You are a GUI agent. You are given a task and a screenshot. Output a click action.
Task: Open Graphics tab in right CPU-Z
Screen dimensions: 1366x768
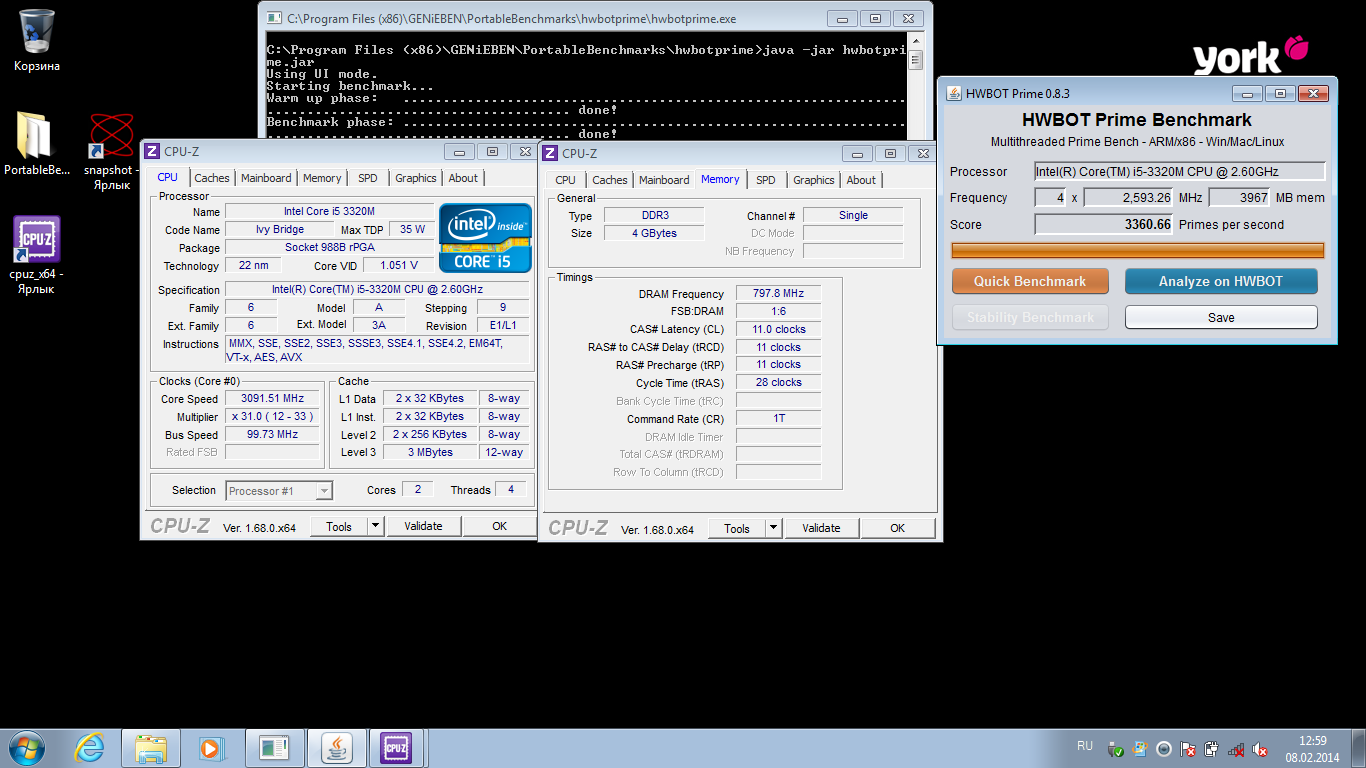(814, 180)
